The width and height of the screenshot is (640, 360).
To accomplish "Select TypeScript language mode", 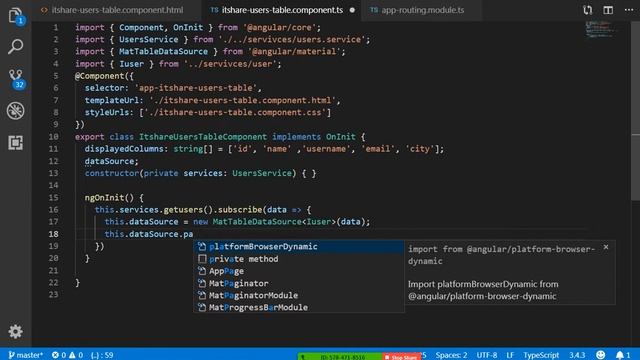I will (x=541, y=355).
